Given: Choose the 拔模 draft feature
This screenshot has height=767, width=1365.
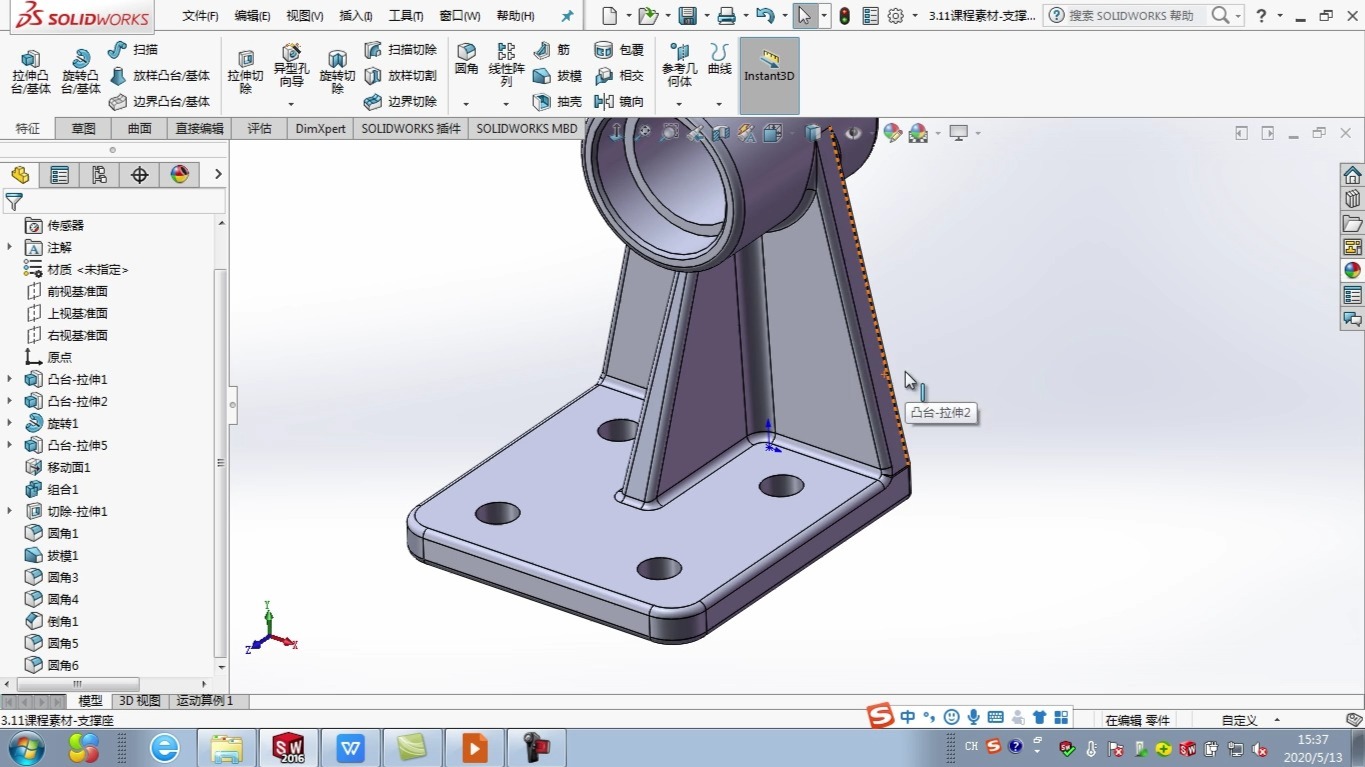Looking at the screenshot, I should point(557,76).
